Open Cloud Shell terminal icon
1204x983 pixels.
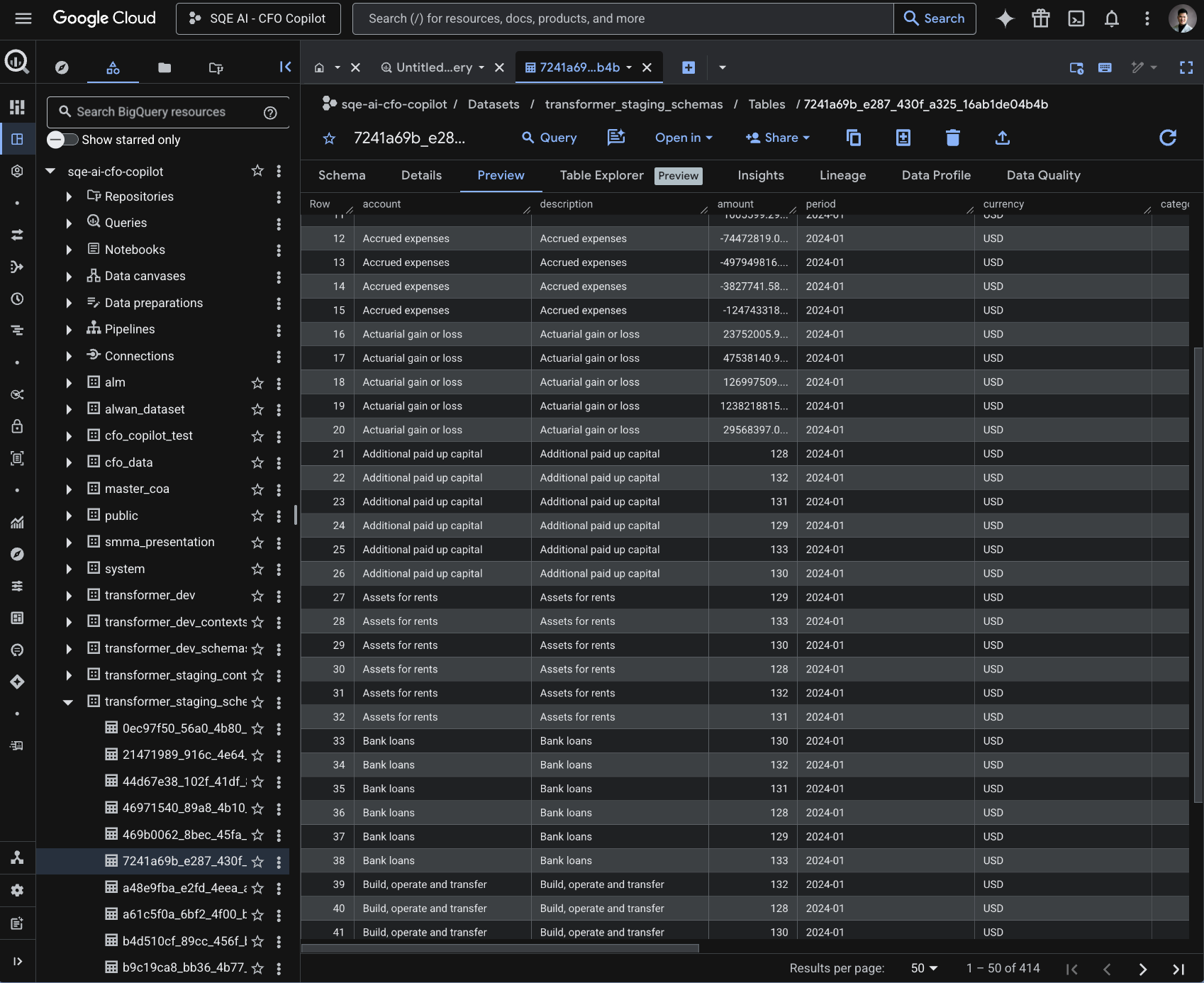[x=1076, y=19]
